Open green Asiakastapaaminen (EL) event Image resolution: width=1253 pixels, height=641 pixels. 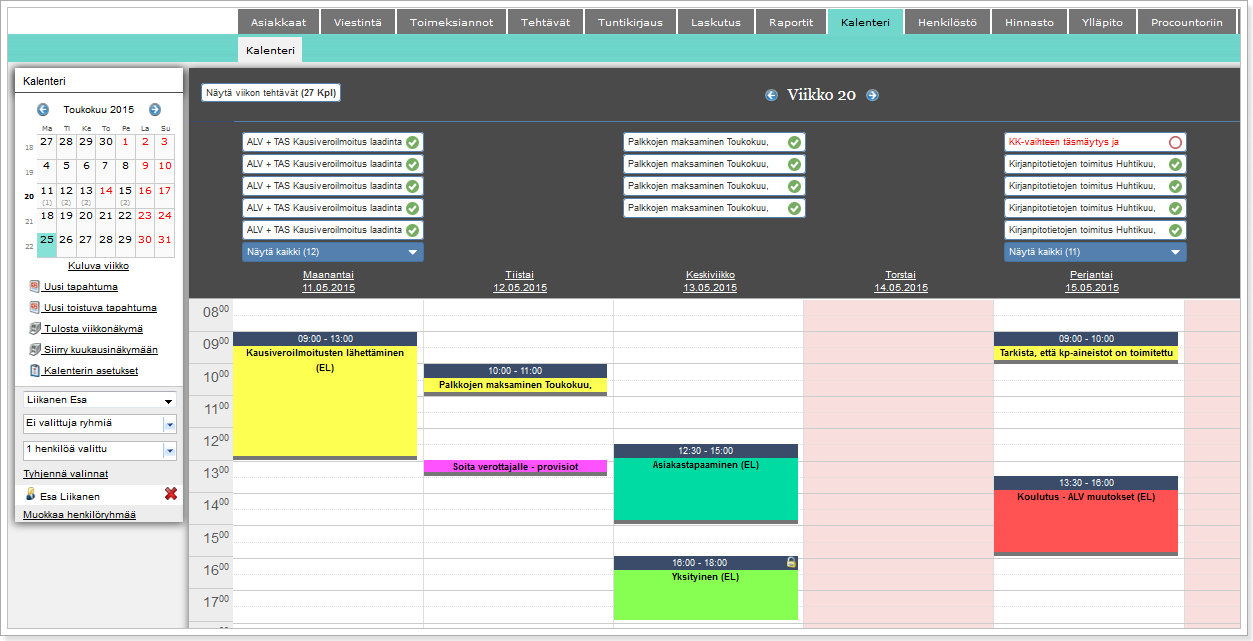(x=706, y=484)
